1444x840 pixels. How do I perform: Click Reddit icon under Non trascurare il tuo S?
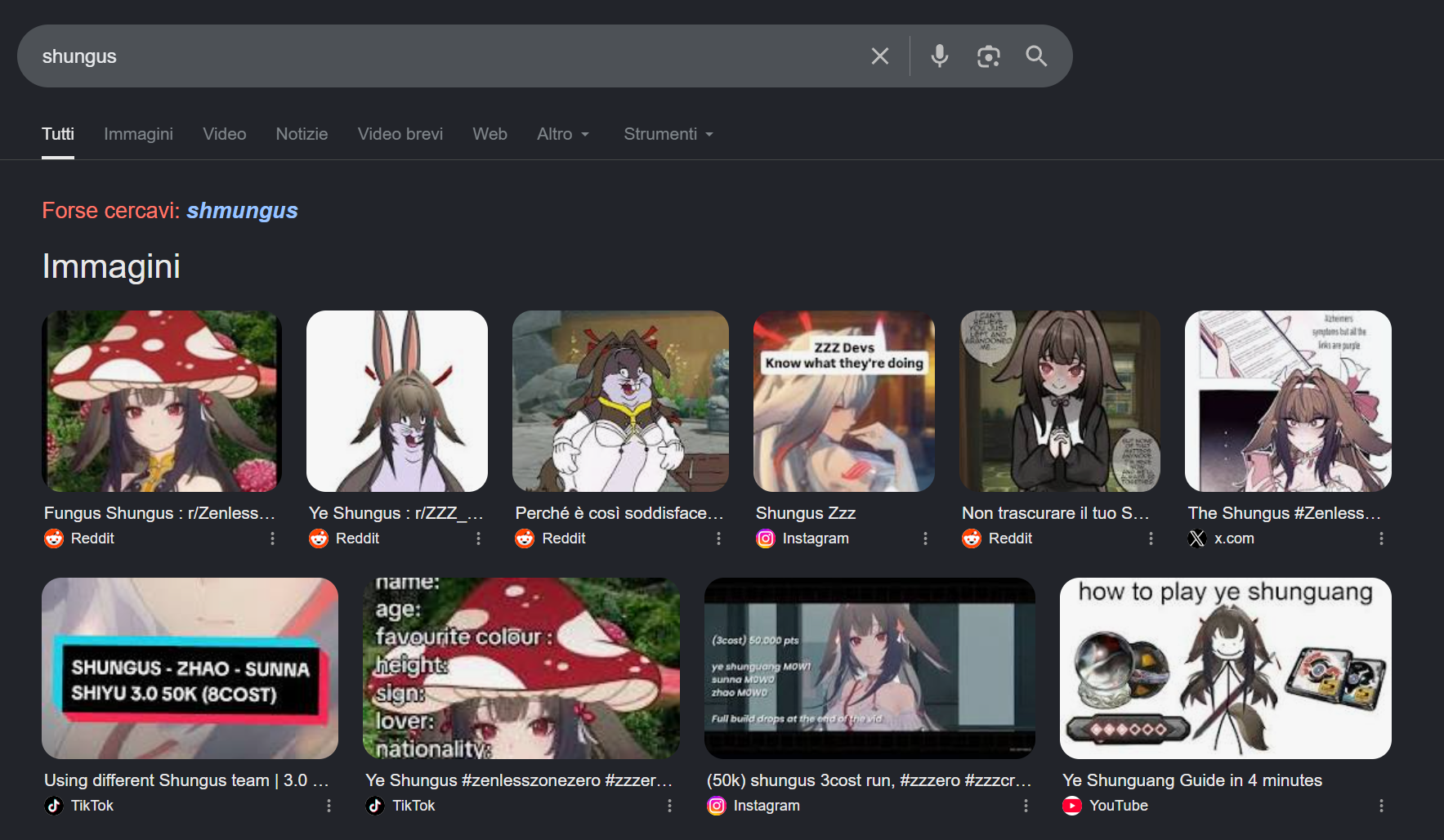[x=972, y=538]
